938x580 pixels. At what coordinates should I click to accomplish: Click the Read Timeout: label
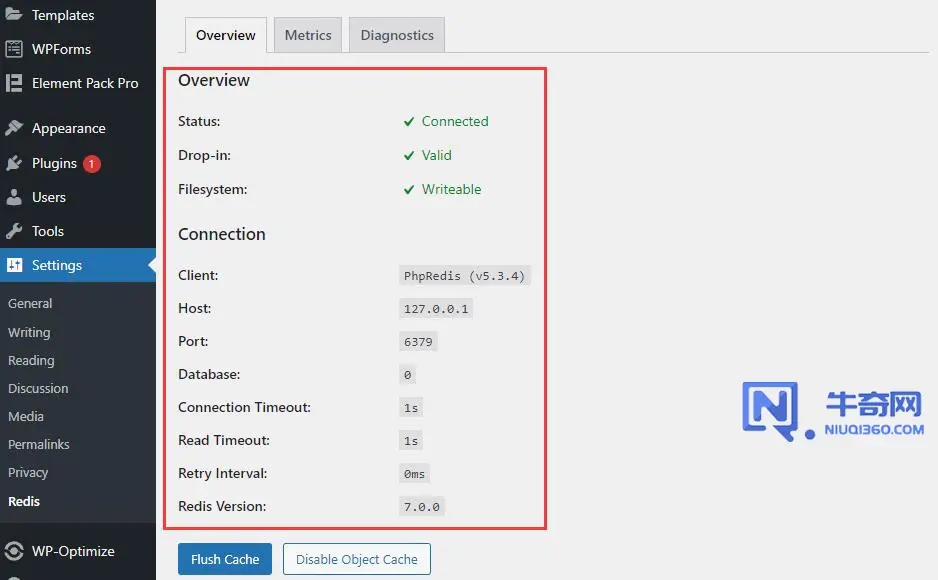coord(224,440)
